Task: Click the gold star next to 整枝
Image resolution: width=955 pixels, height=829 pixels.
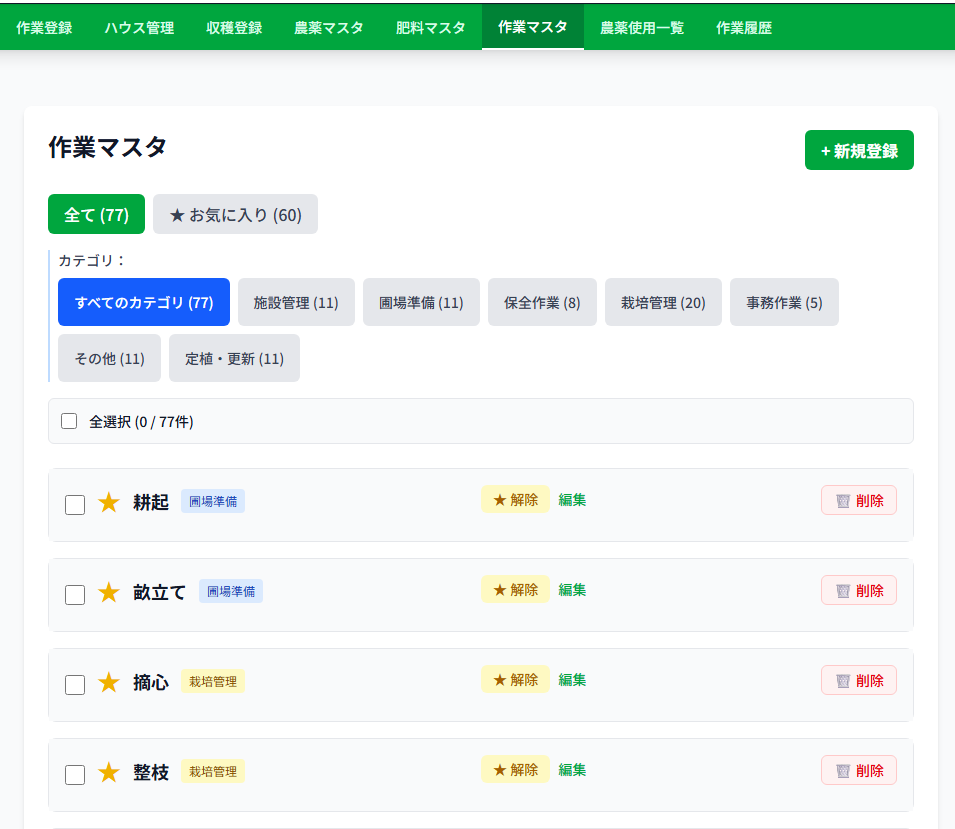Action: click(109, 773)
